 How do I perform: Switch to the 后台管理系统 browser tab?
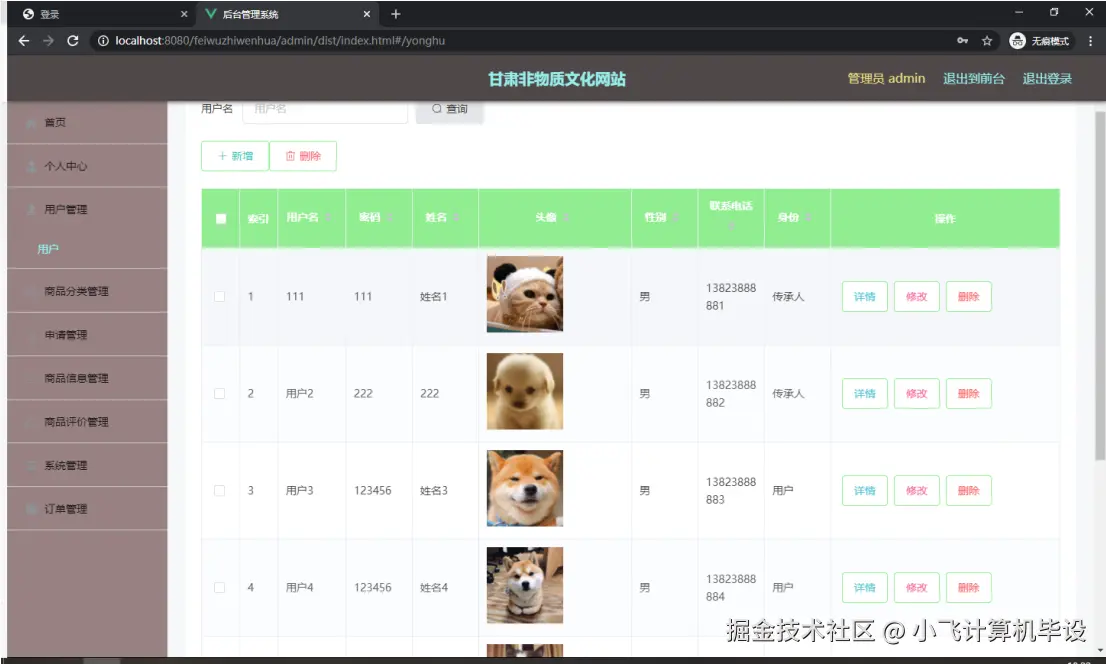288,14
